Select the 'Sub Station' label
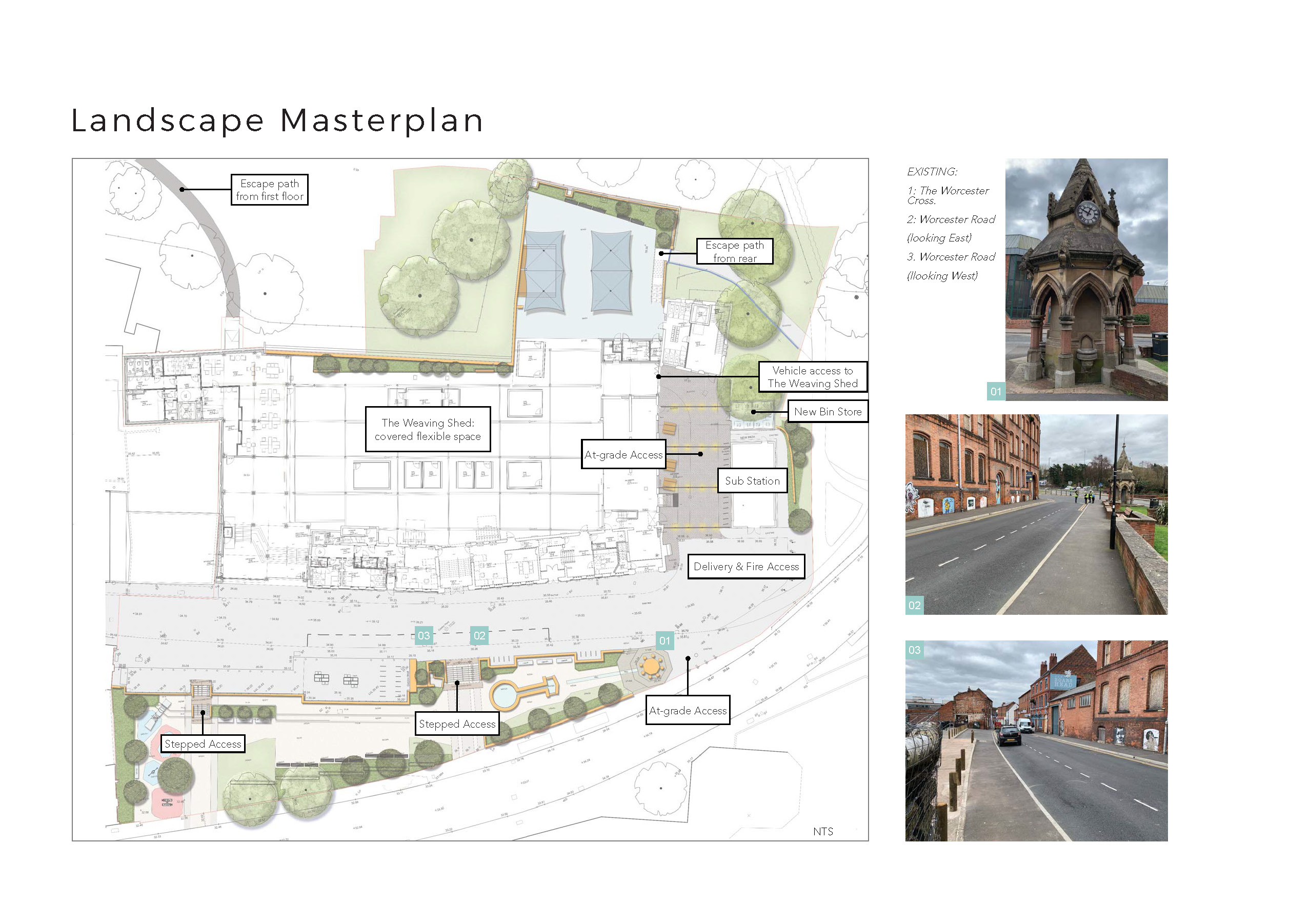Viewport: 1290px width, 924px height. [752, 481]
